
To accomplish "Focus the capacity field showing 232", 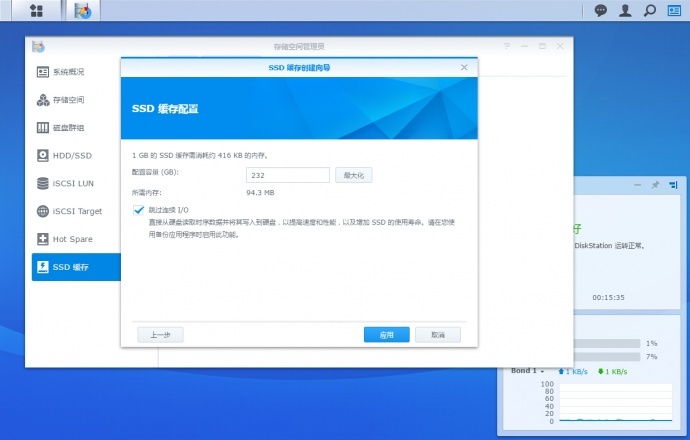I will (x=288, y=175).
